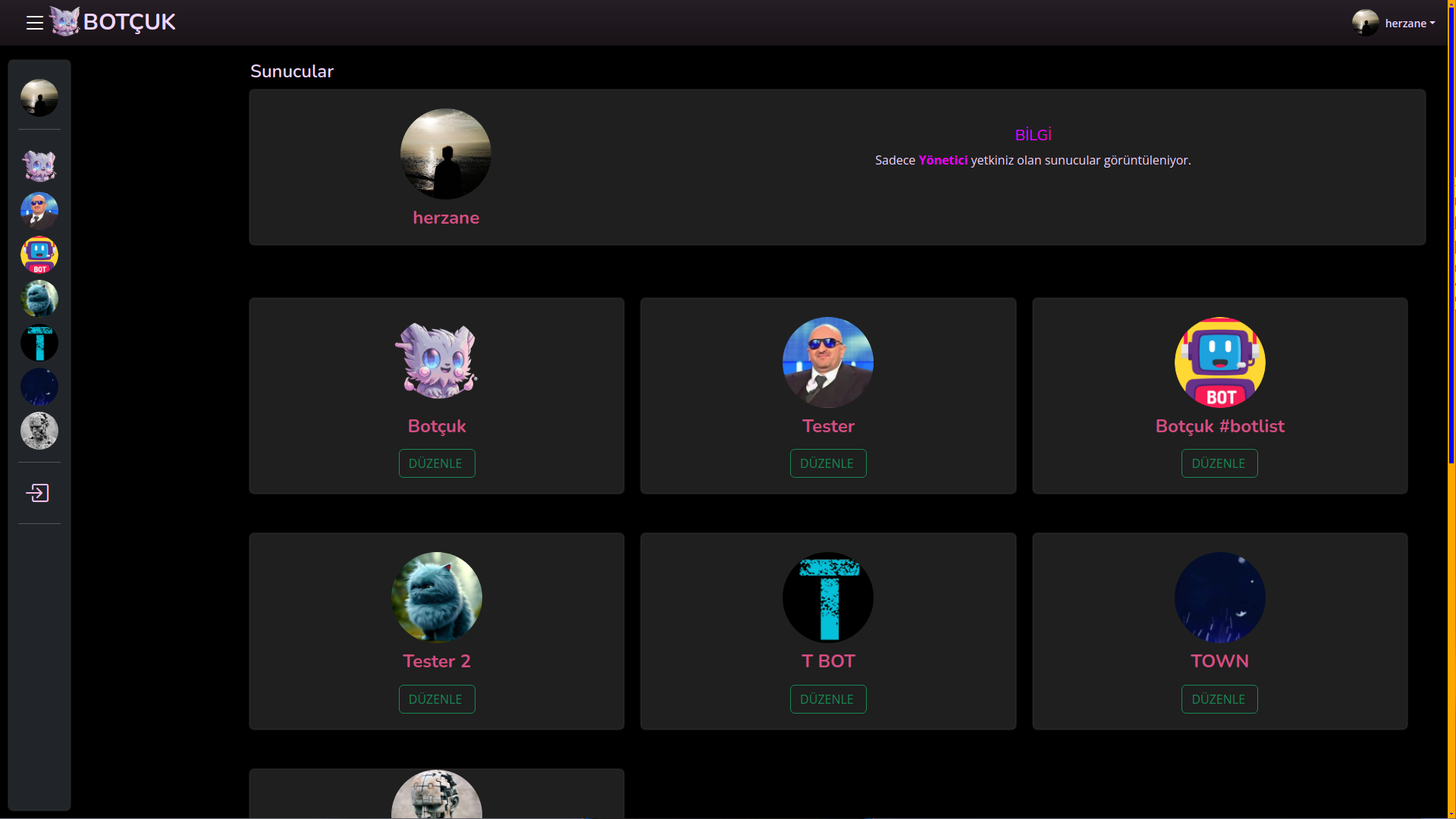Click the logout icon in sidebar

coord(38,493)
